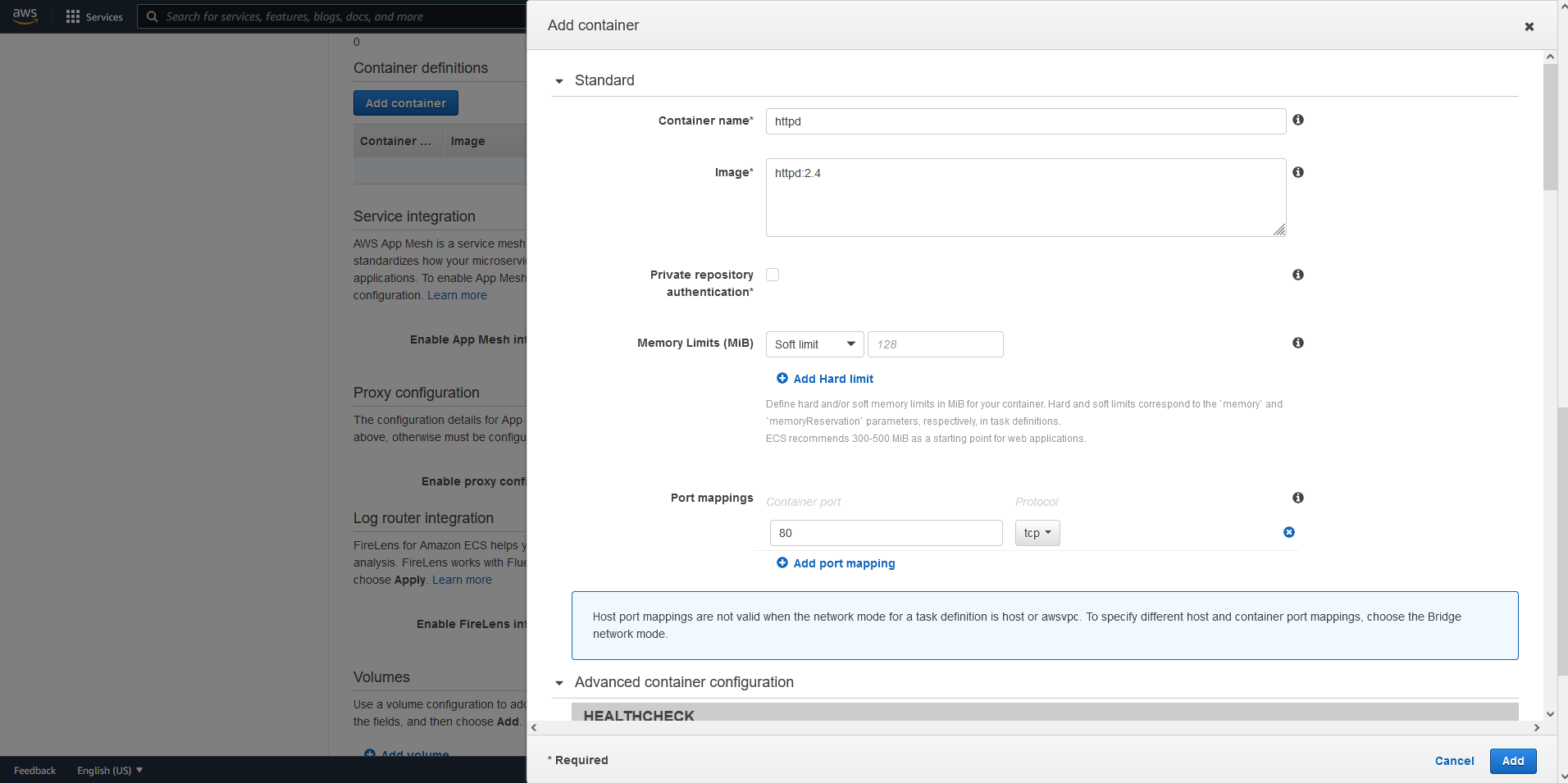Click the Volumes heading

coord(381,677)
